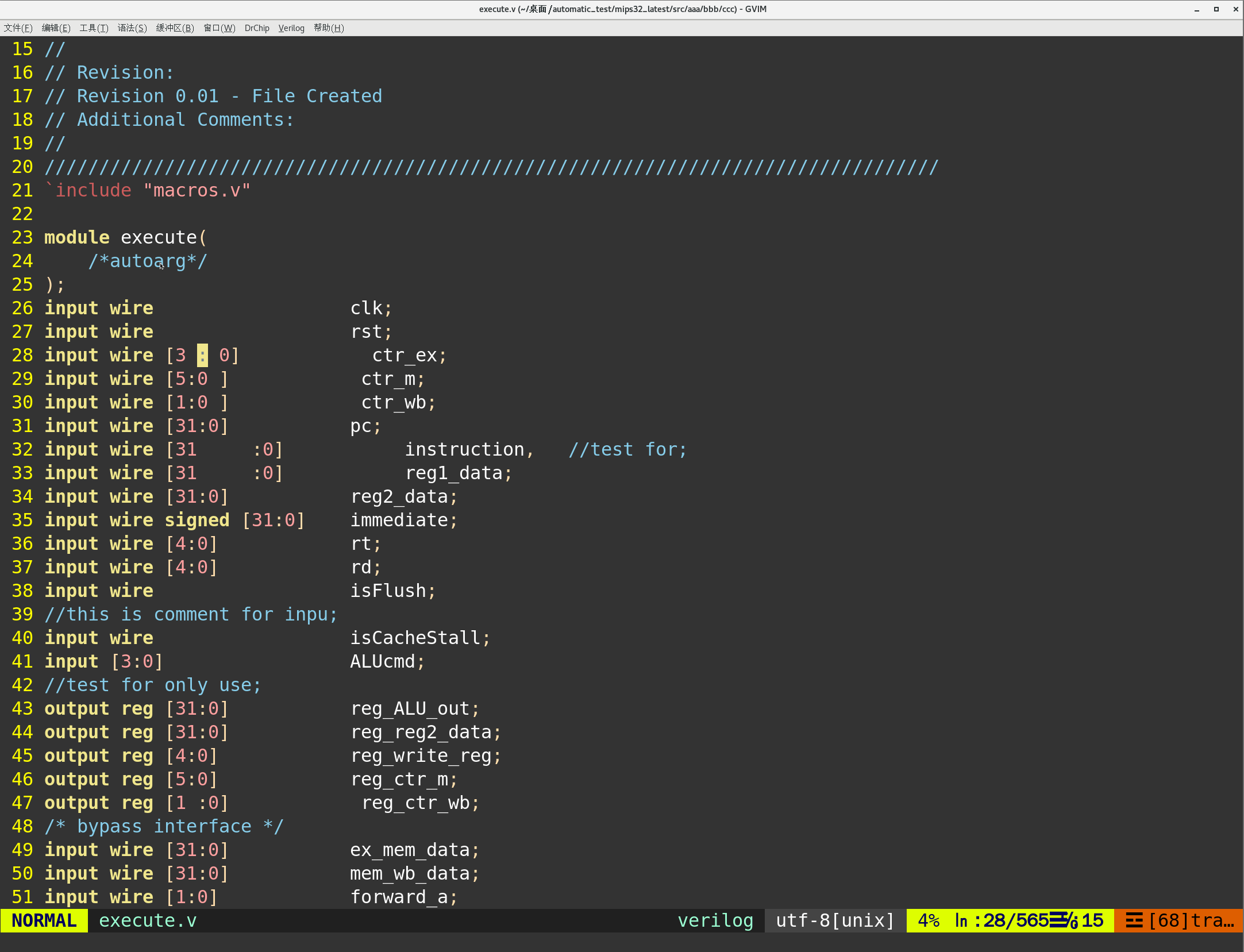Click the vertical scrollbar on right side

1238,76
